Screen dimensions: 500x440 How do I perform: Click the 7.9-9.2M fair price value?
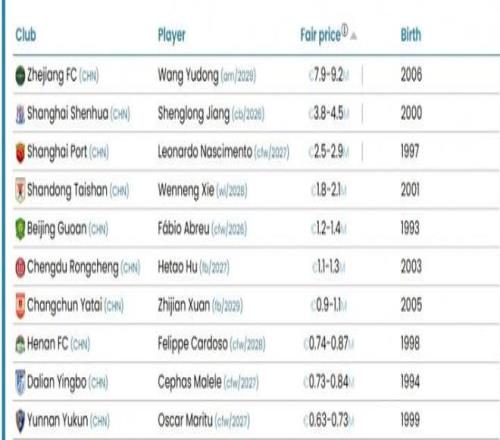coord(329,76)
